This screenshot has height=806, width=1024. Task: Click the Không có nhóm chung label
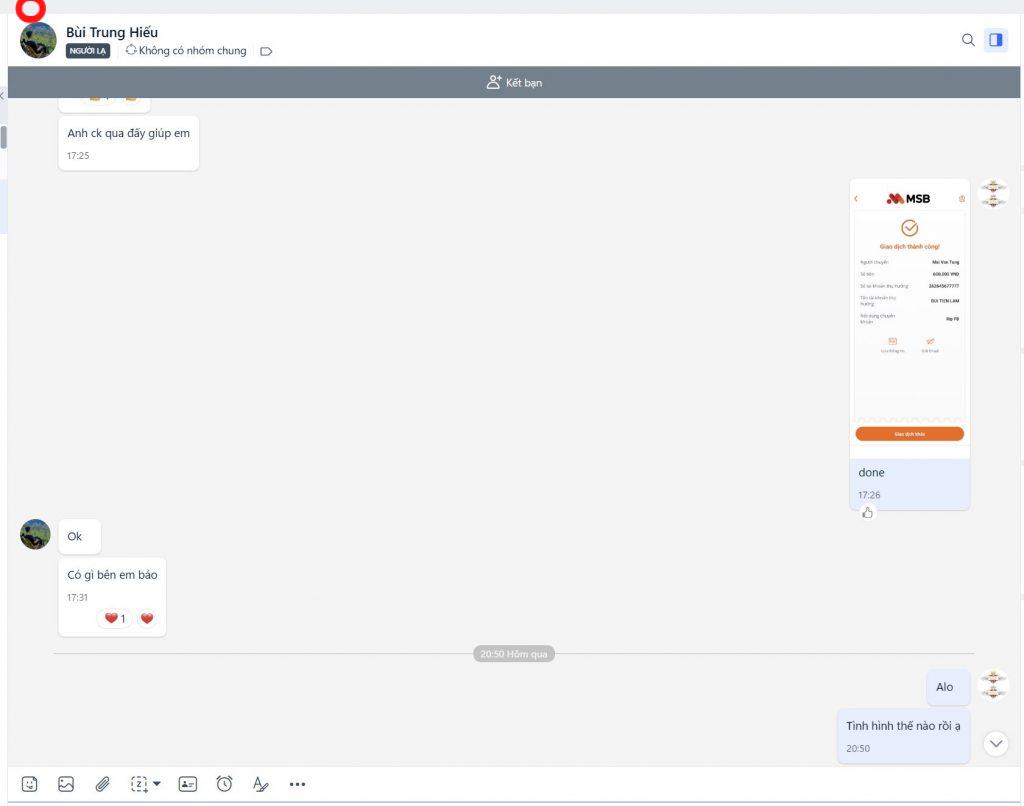click(186, 51)
